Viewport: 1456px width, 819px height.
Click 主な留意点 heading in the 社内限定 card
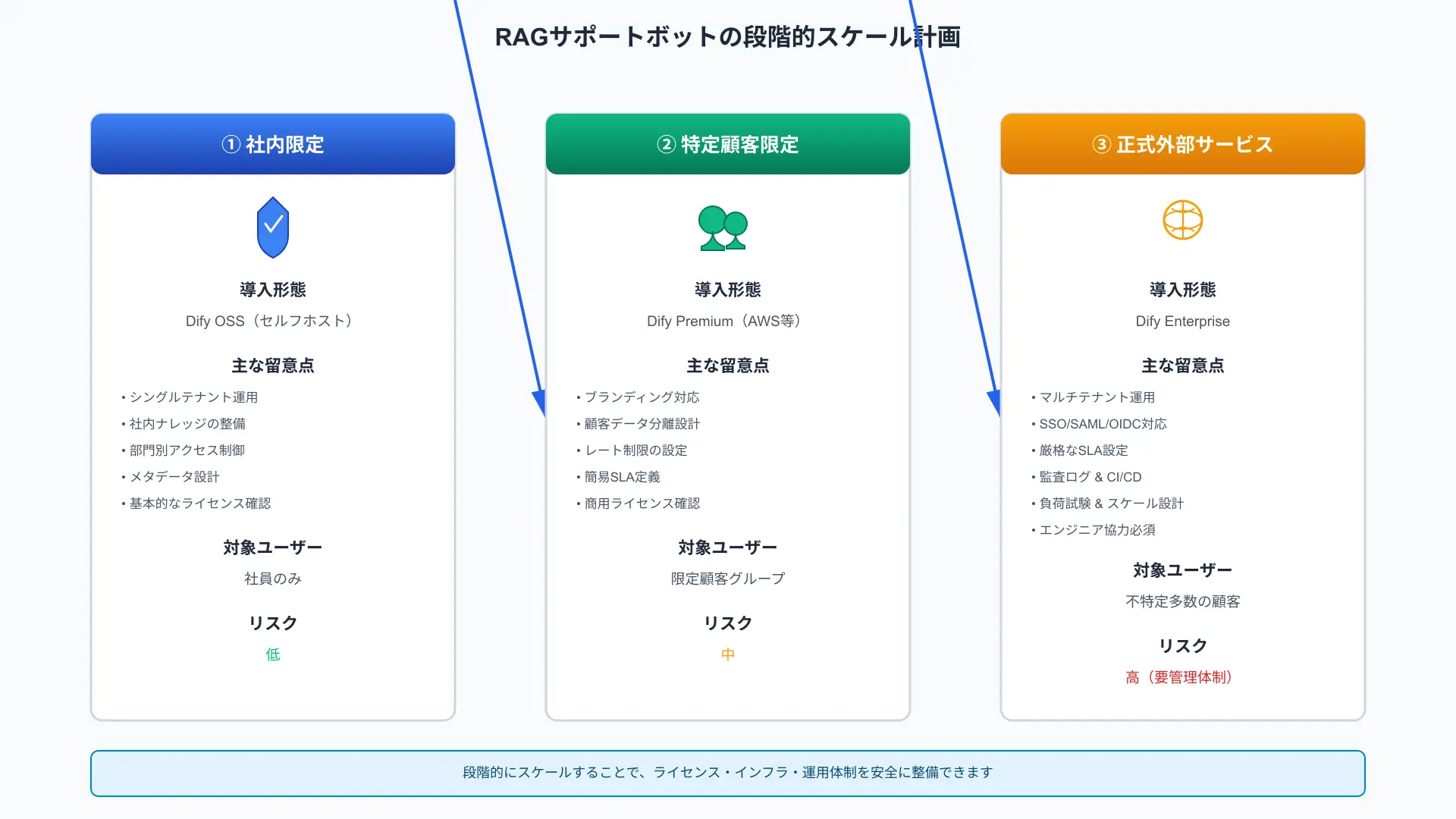click(x=273, y=366)
